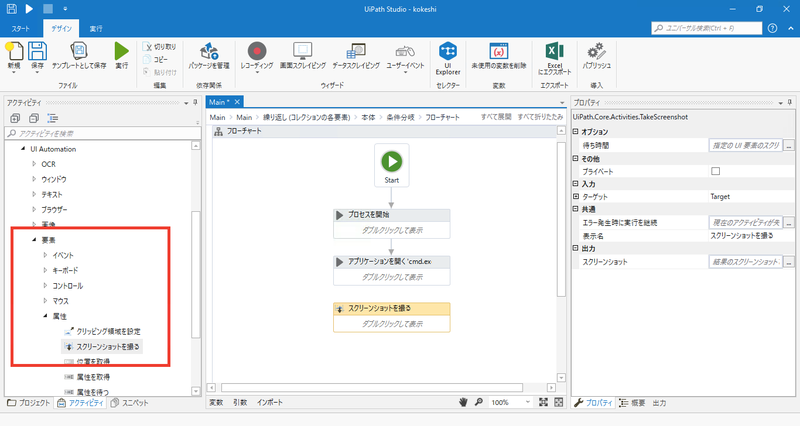The width and height of the screenshot is (800, 426).
Task: Open the ユーザーイベント menu
Action: tap(405, 57)
